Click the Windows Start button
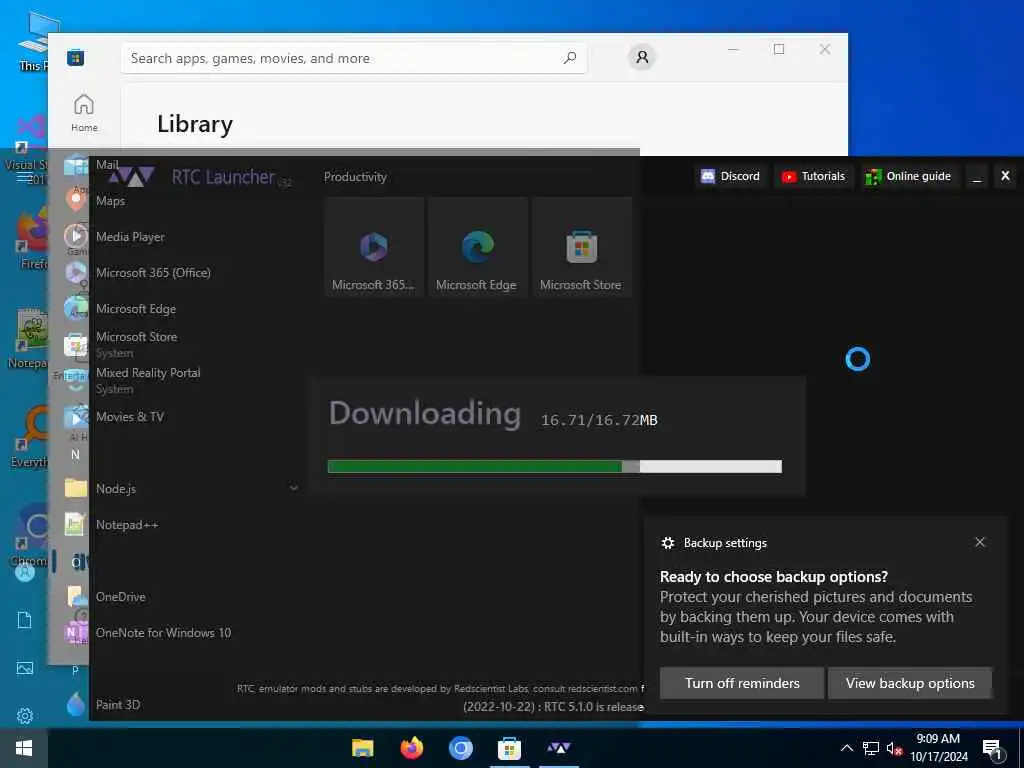1024x768 pixels. [24, 748]
